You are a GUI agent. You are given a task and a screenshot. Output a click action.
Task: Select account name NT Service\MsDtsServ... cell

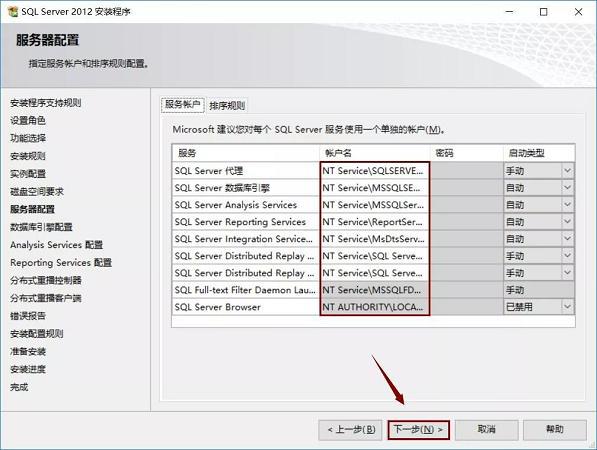[375, 239]
